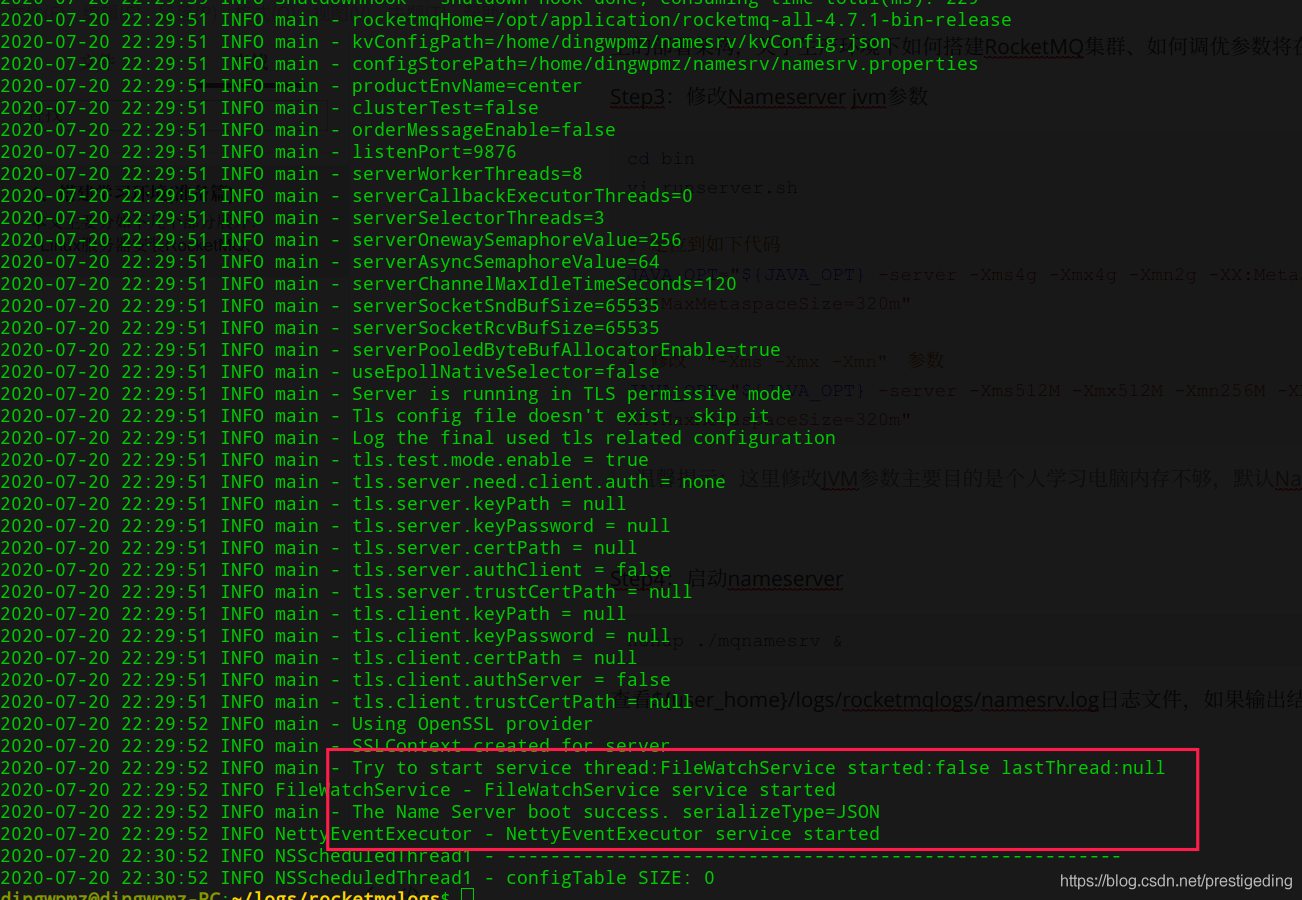Click the configStorePath namesrv.properties line
The image size is (1302, 900).
[x=664, y=64]
